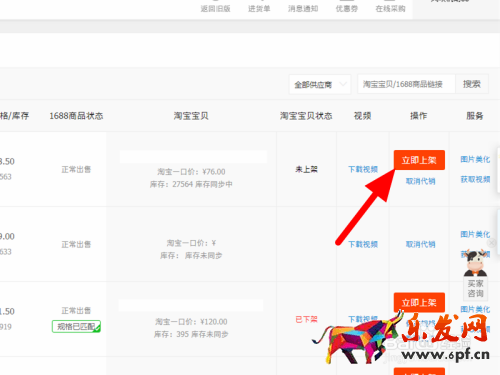Click 立即上架 for the 已下架 product
The image size is (500, 375).
[x=419, y=302]
